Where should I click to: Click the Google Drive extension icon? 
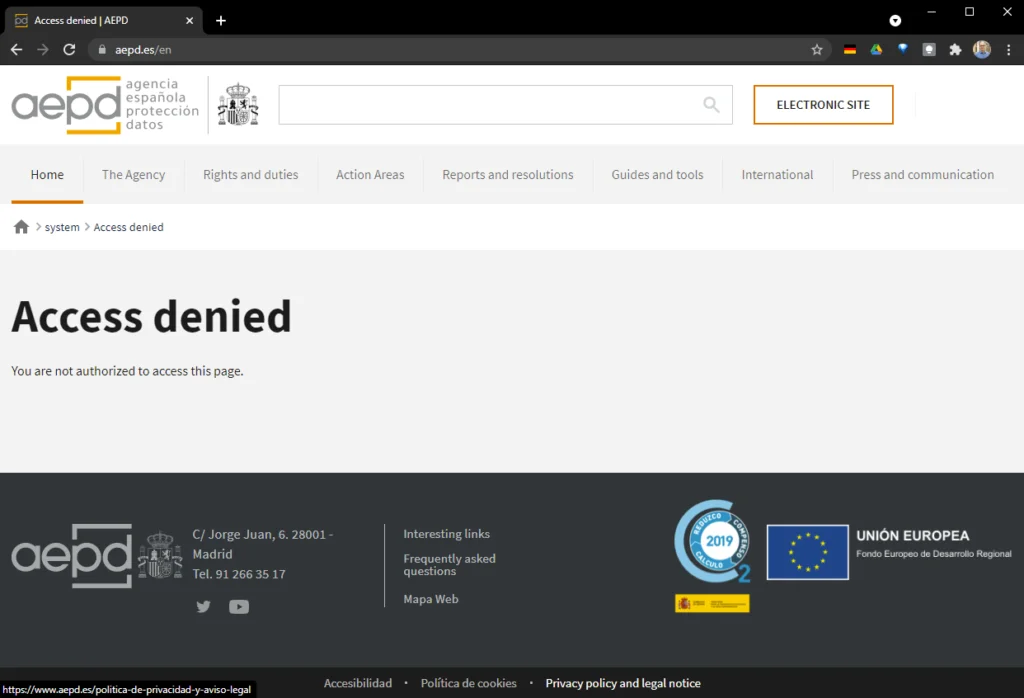tap(876, 50)
